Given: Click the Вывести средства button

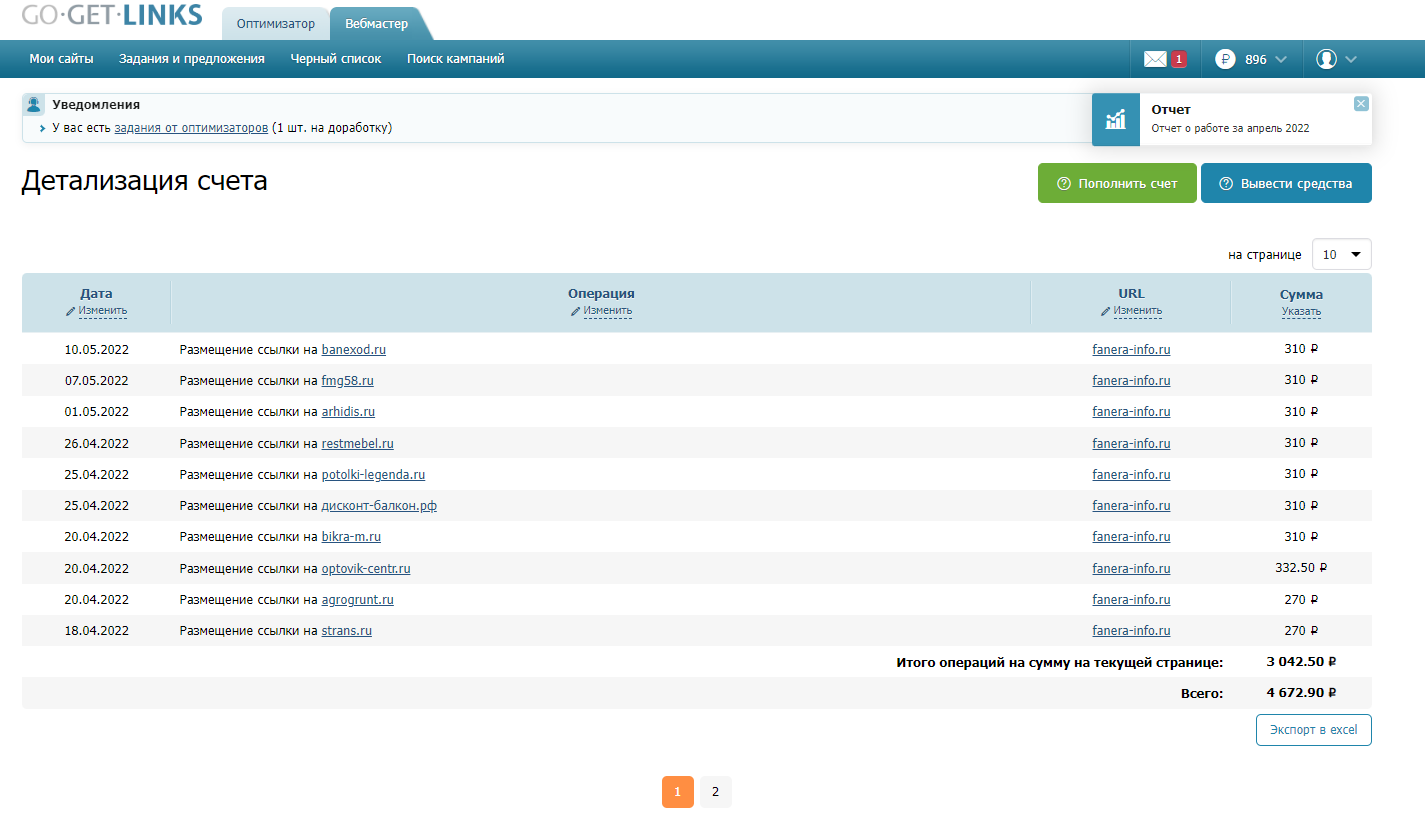Looking at the screenshot, I should coord(1286,183).
